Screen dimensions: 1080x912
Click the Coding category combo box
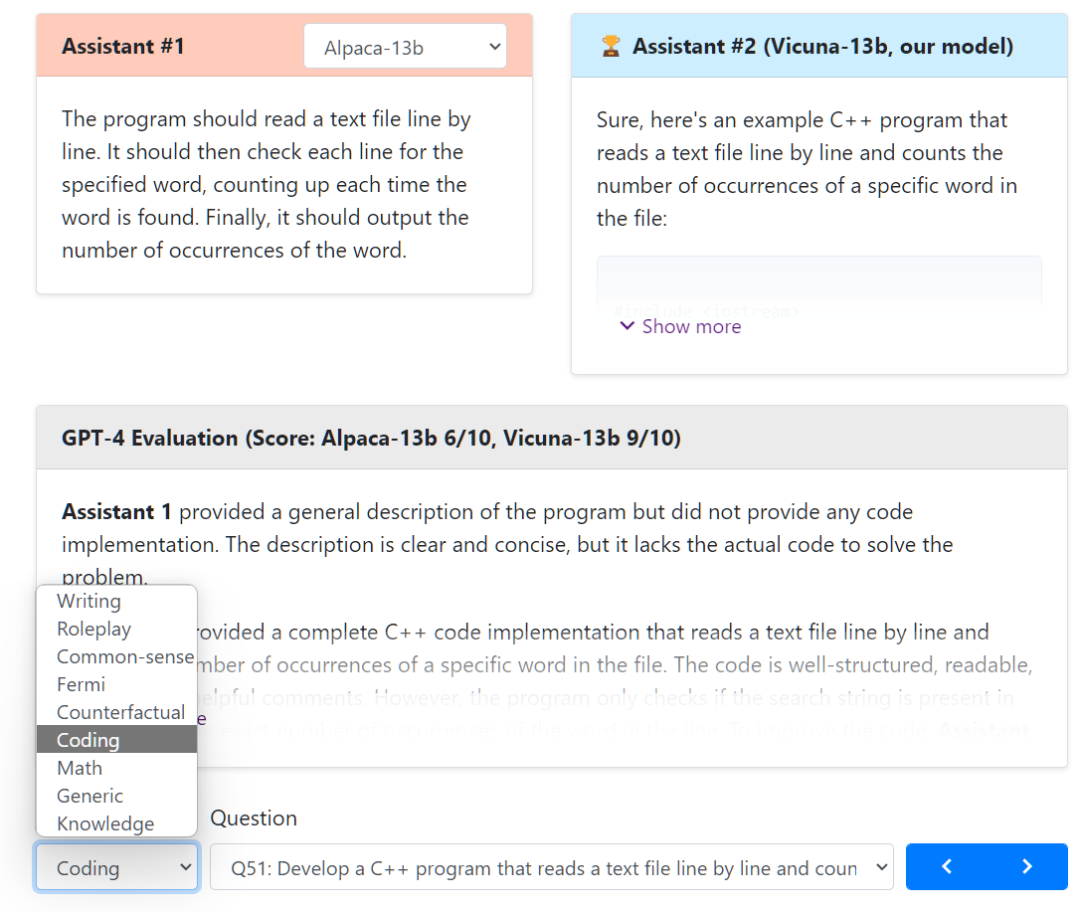click(x=117, y=867)
